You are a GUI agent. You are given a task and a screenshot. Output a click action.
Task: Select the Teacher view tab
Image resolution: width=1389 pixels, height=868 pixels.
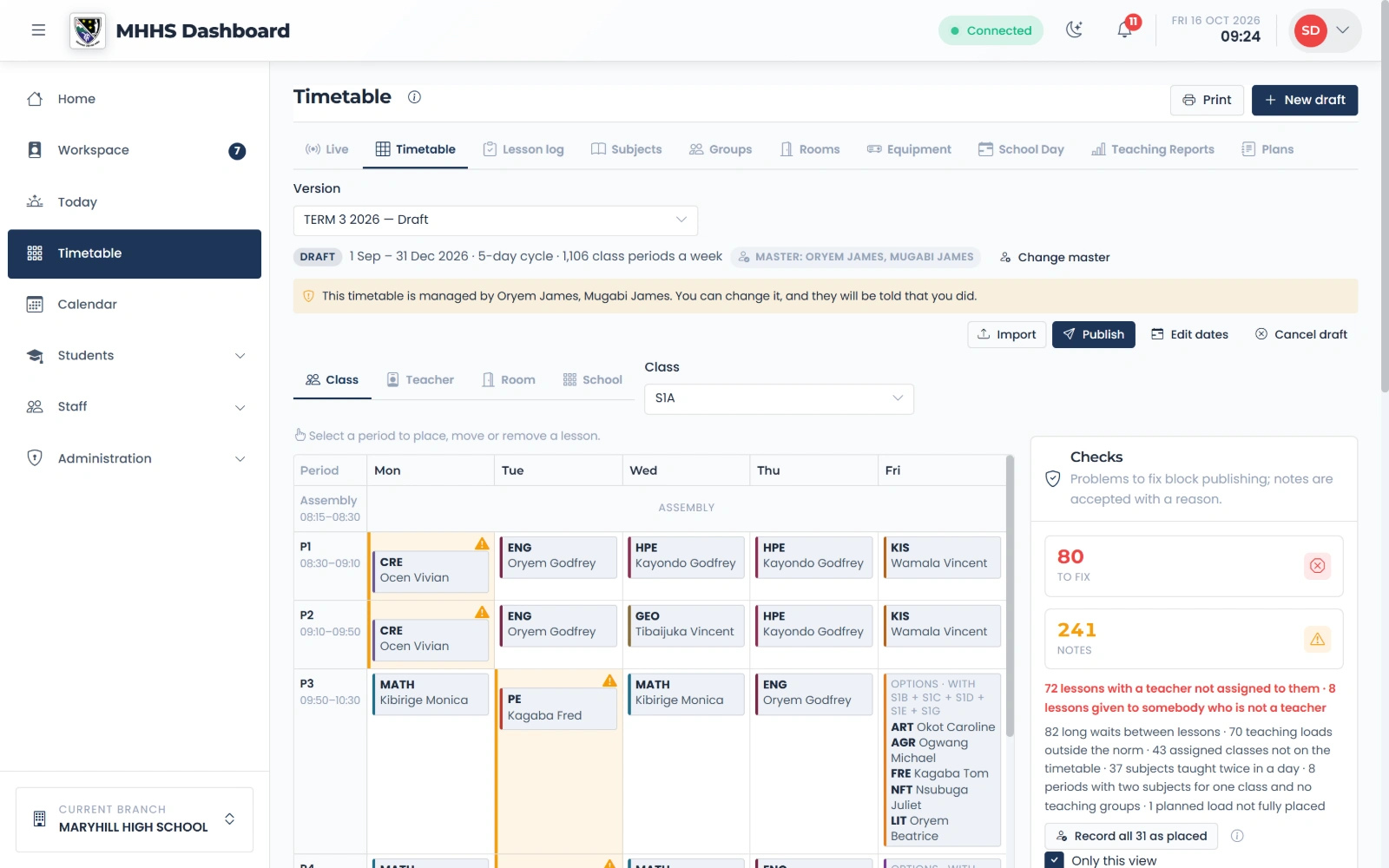[x=420, y=380]
